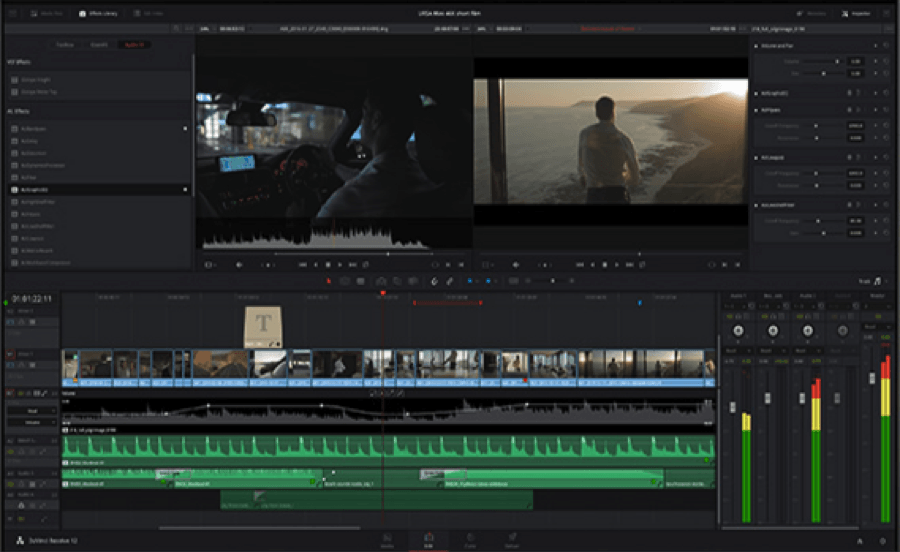Viewport: 900px width, 552px height.
Task: Open the Color page tab
Action: [470, 540]
